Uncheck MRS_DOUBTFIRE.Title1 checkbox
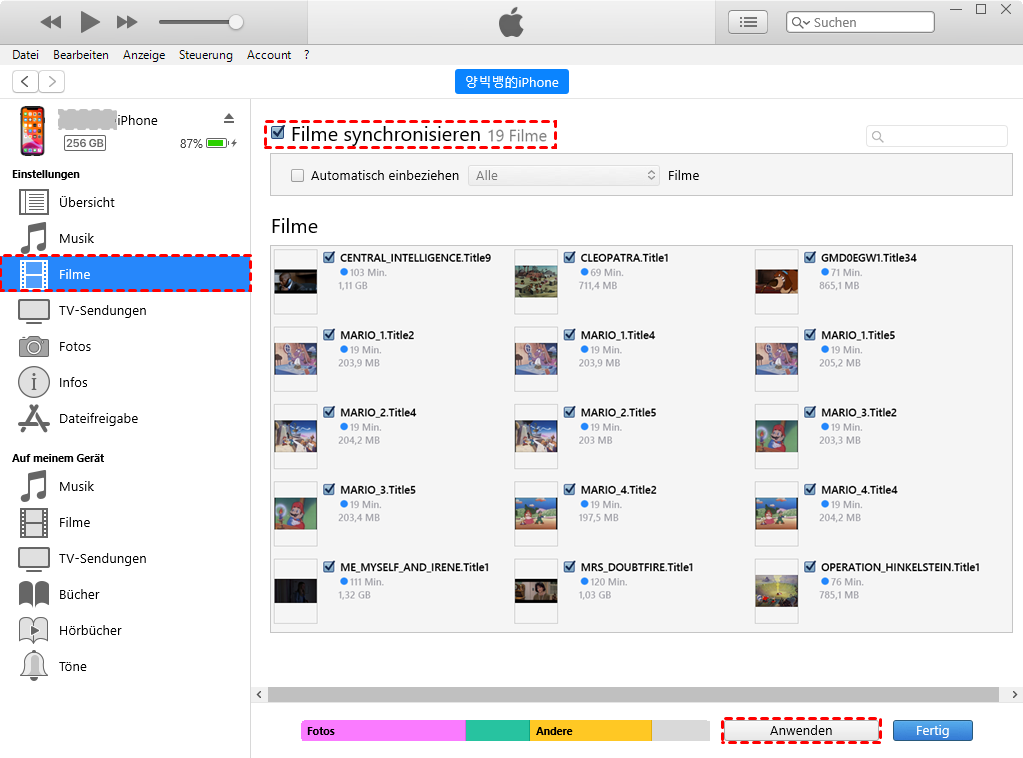The height and width of the screenshot is (758, 1023). (x=570, y=566)
